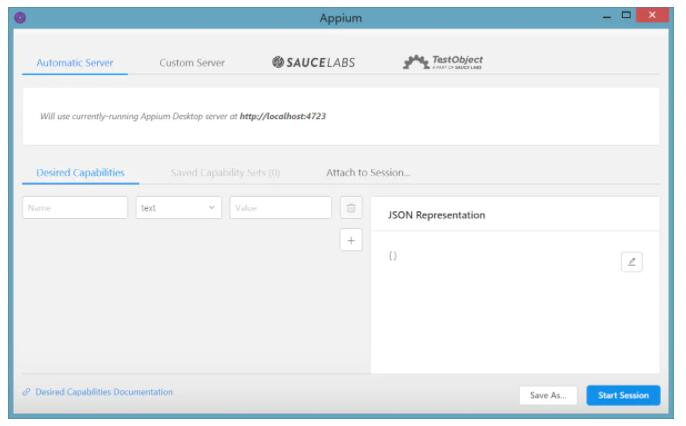Minimize the Appium window

click(606, 17)
